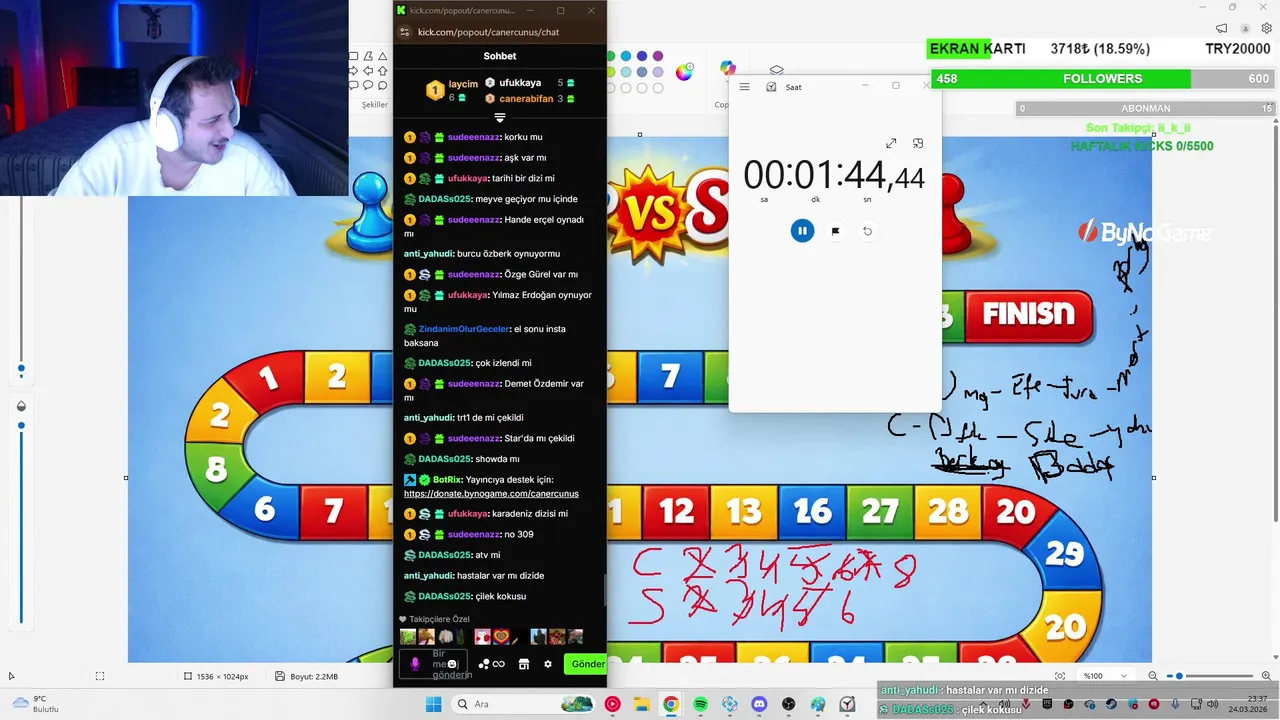Open site info icon in Kick address bar

tap(404, 32)
